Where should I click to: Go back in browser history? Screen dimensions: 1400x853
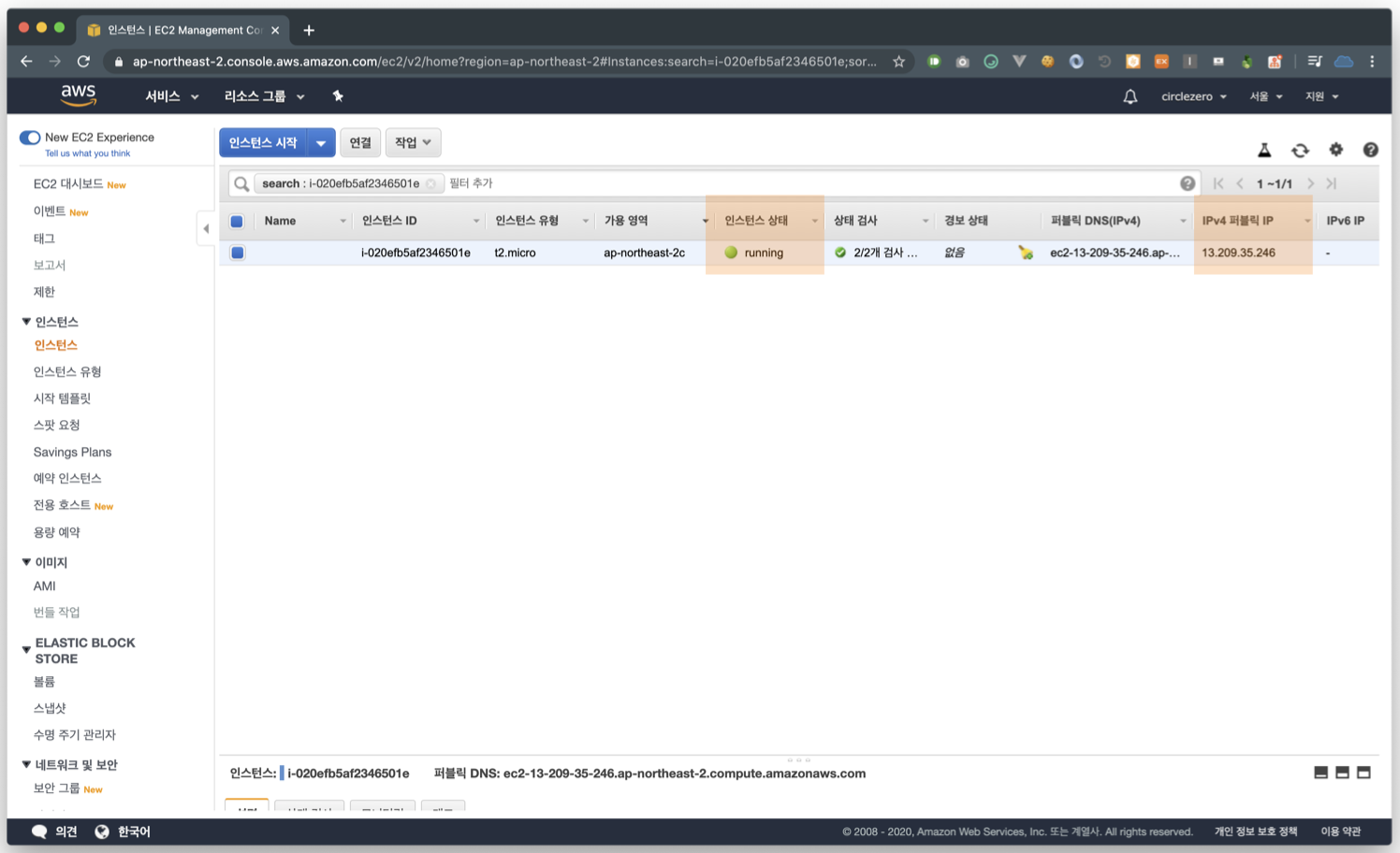(26, 62)
